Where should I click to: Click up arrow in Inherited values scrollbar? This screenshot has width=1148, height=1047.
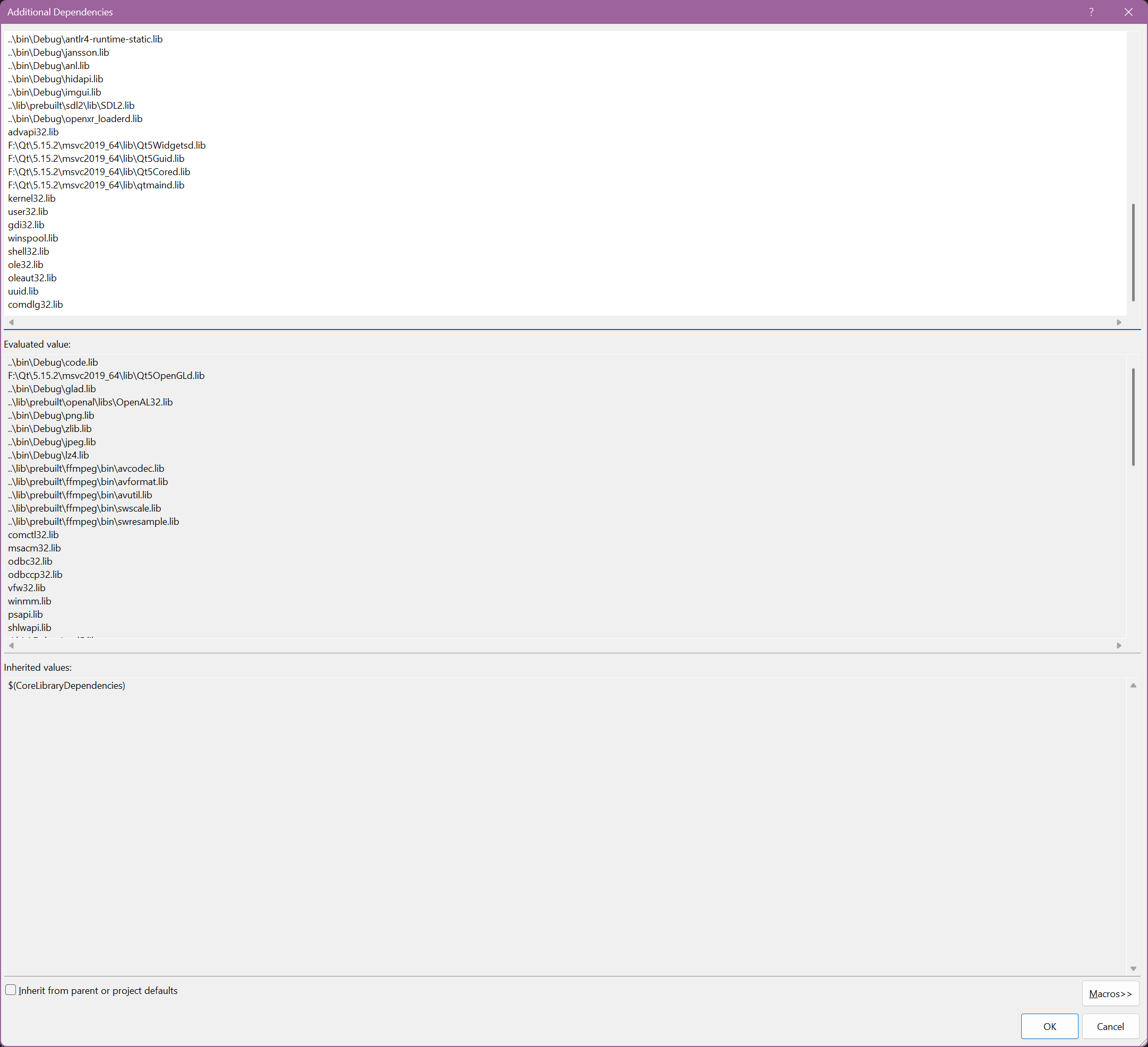(1133, 685)
